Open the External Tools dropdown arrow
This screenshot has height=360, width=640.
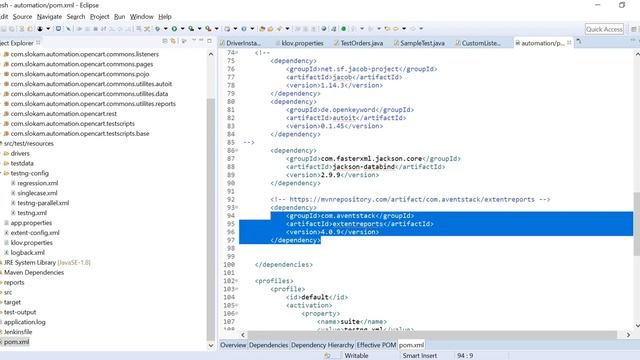coord(216,29)
